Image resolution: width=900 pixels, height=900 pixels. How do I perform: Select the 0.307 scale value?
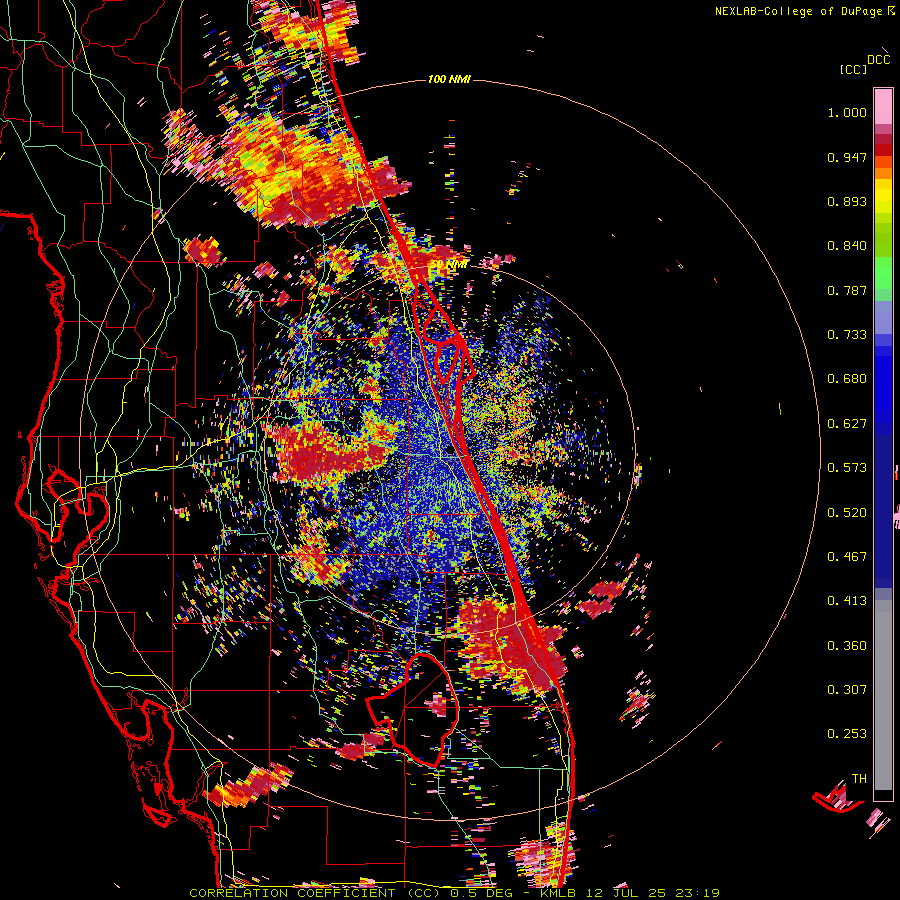(x=847, y=690)
